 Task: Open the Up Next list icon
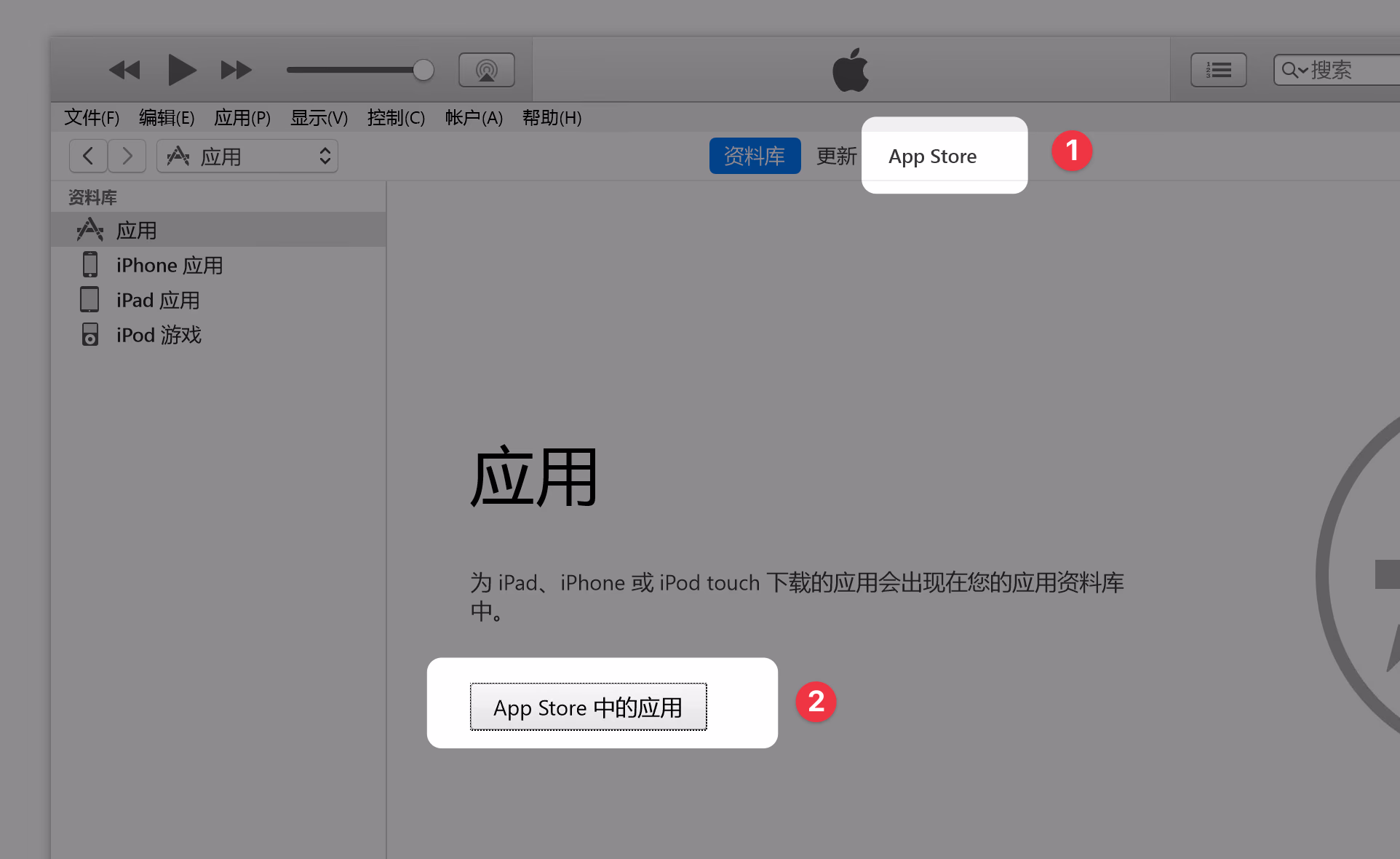point(1218,70)
